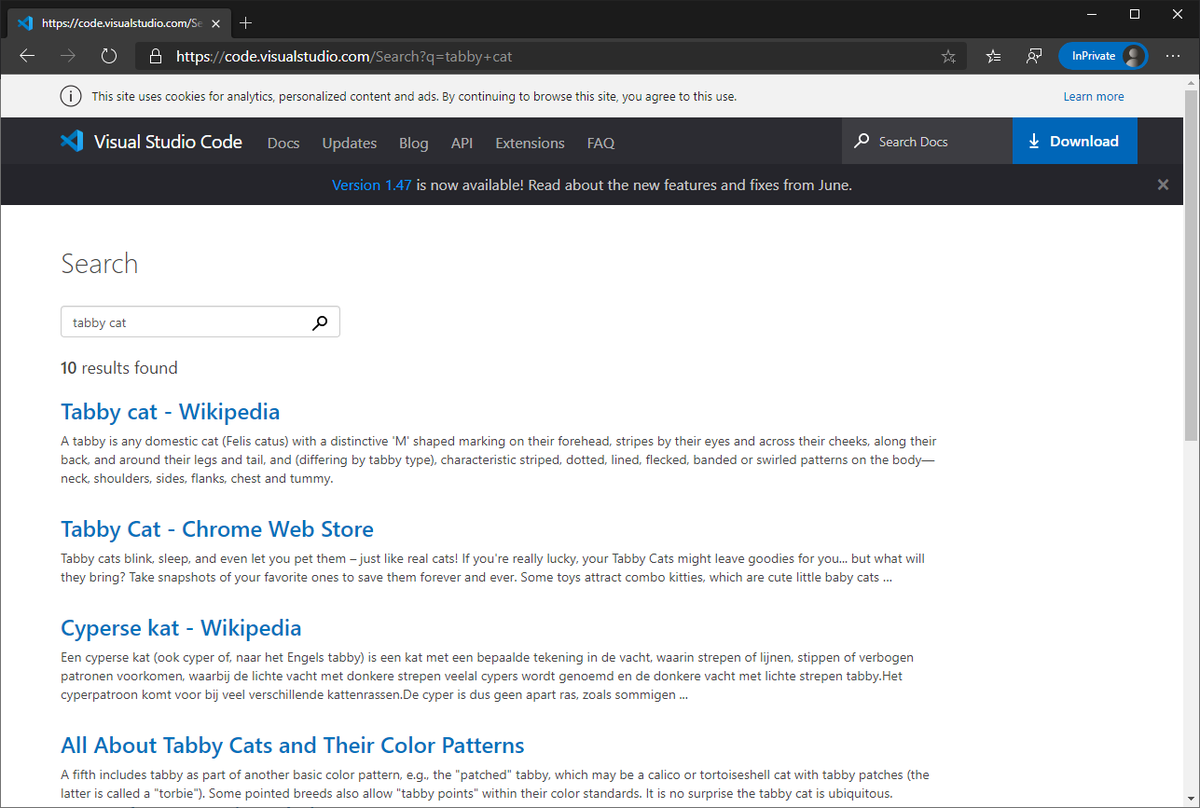Click the browser forward arrow
Screen dimensions: 1200x808
click(68, 56)
